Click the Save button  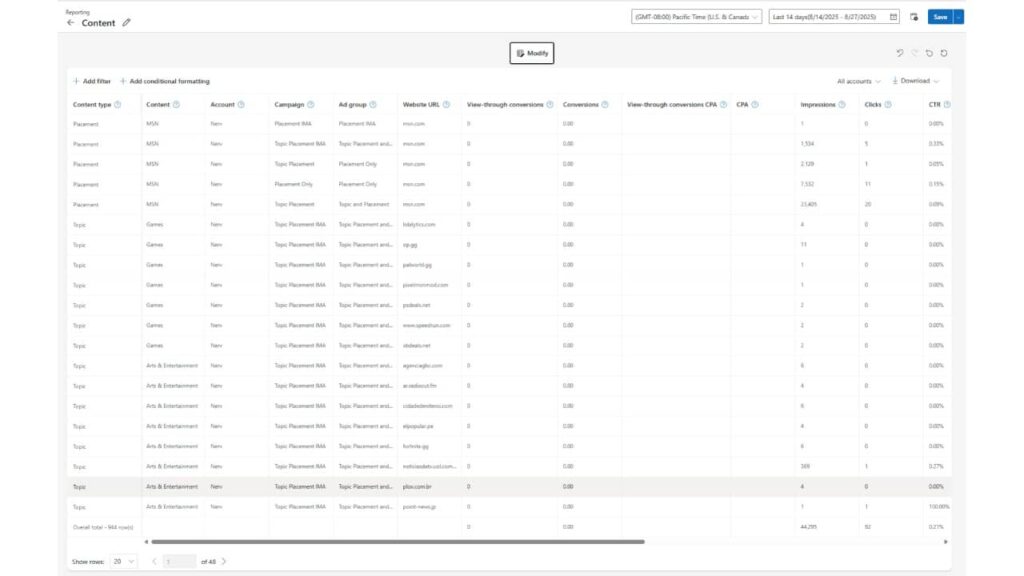(x=942, y=16)
